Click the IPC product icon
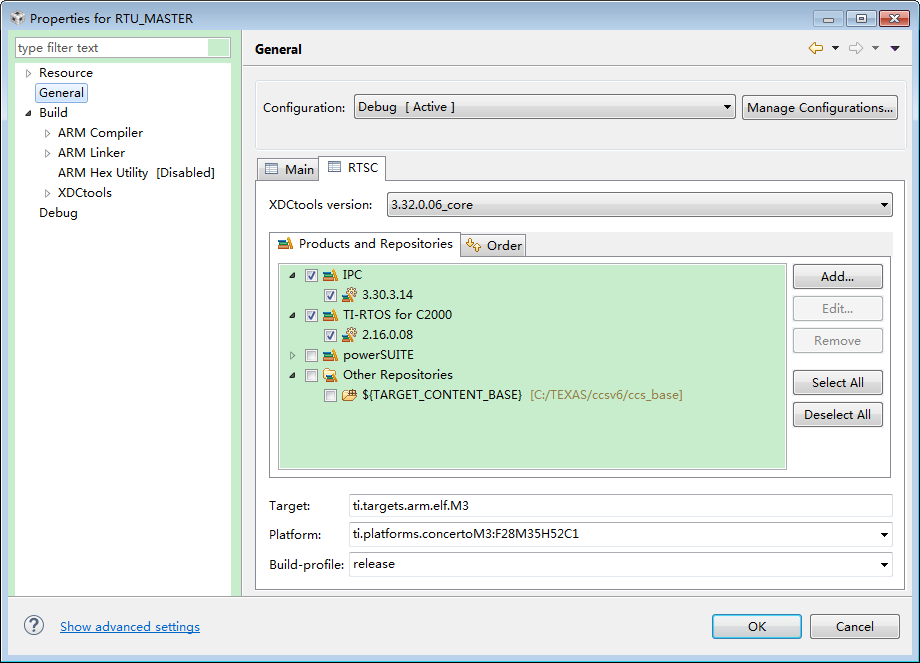 coord(330,275)
